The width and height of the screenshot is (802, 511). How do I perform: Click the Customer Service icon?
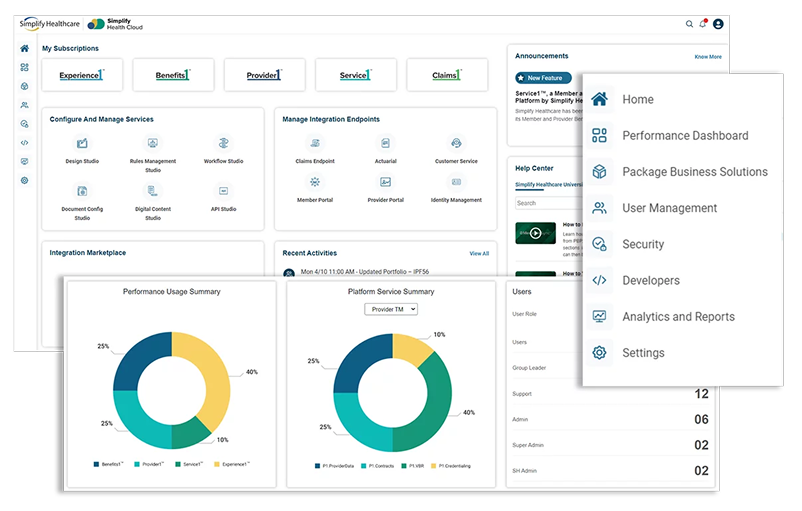pos(456,144)
